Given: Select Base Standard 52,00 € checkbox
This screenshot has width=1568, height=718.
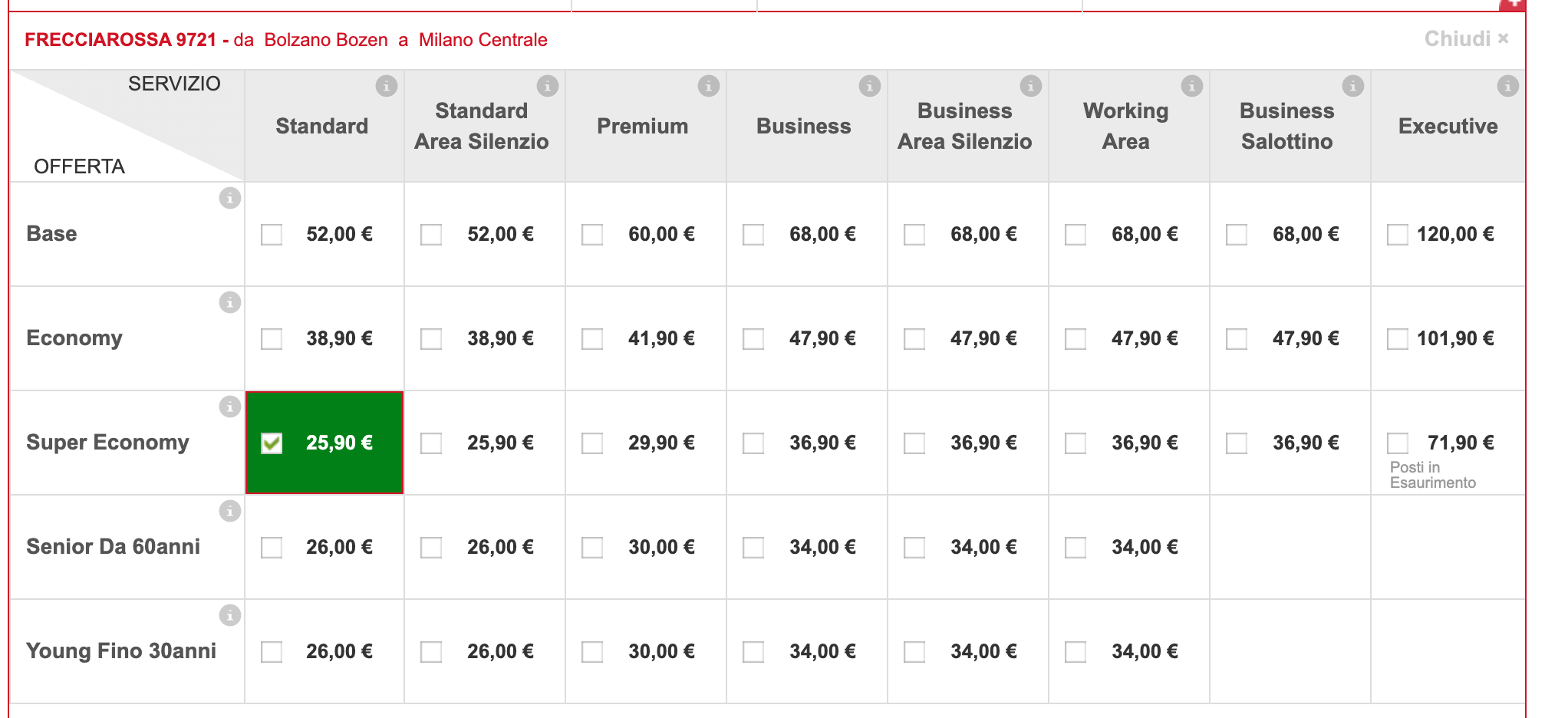Looking at the screenshot, I should (x=272, y=235).
